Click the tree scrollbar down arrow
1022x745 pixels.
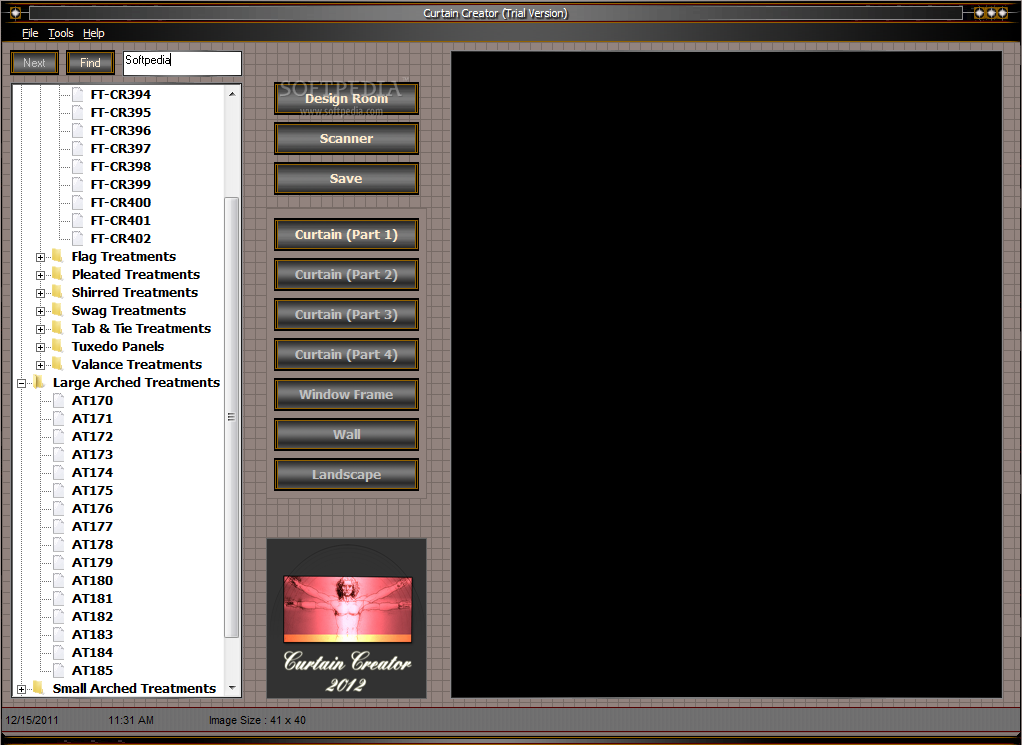pyautogui.click(x=232, y=688)
